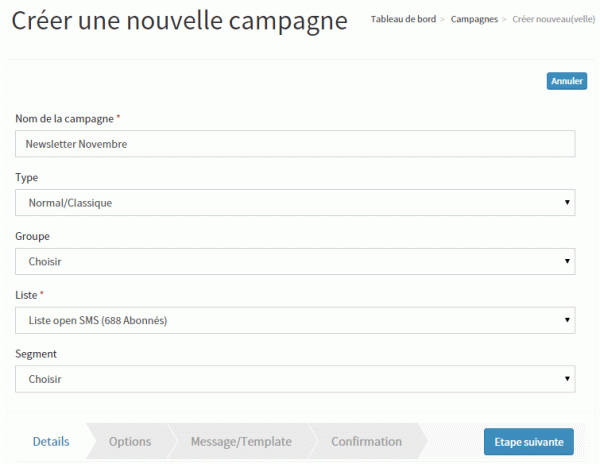Open the Liste dropdown with Liste open SMS

click(x=295, y=321)
